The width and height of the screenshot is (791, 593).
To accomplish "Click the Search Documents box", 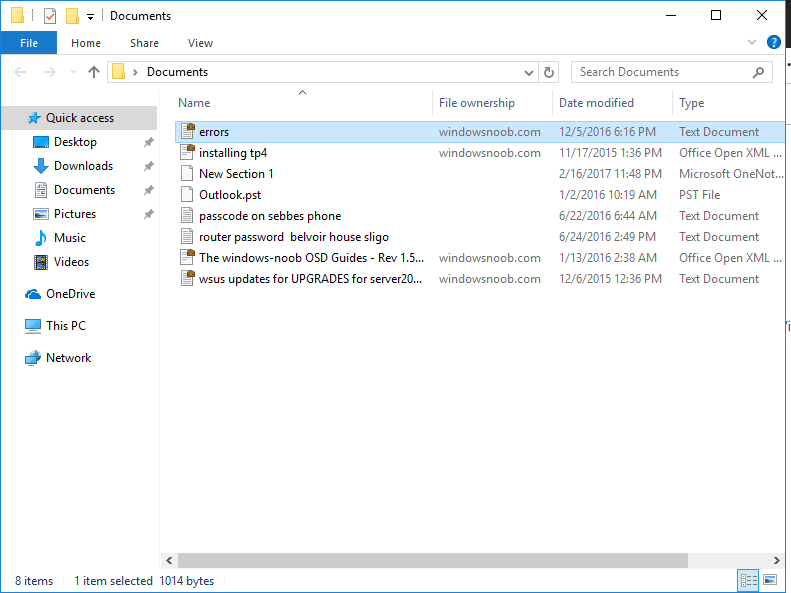I will pyautogui.click(x=671, y=72).
